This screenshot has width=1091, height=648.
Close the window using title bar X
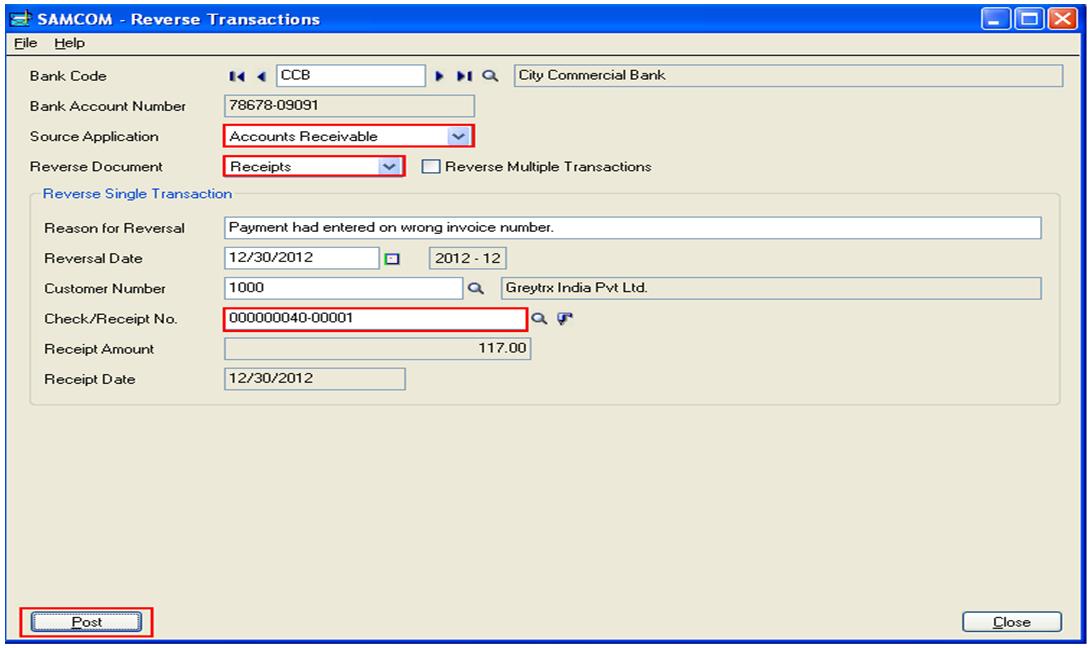[x=1062, y=19]
